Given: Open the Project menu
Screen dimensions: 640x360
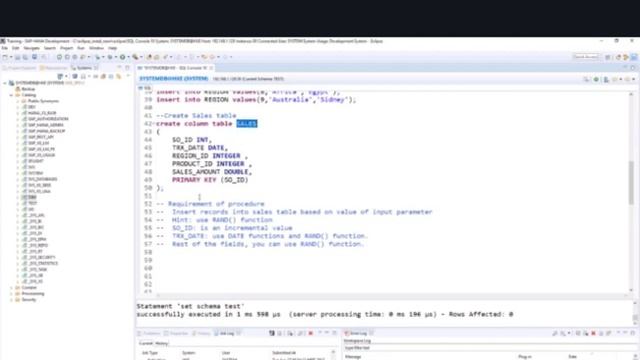Looking at the screenshot, I should click(x=66, y=48).
